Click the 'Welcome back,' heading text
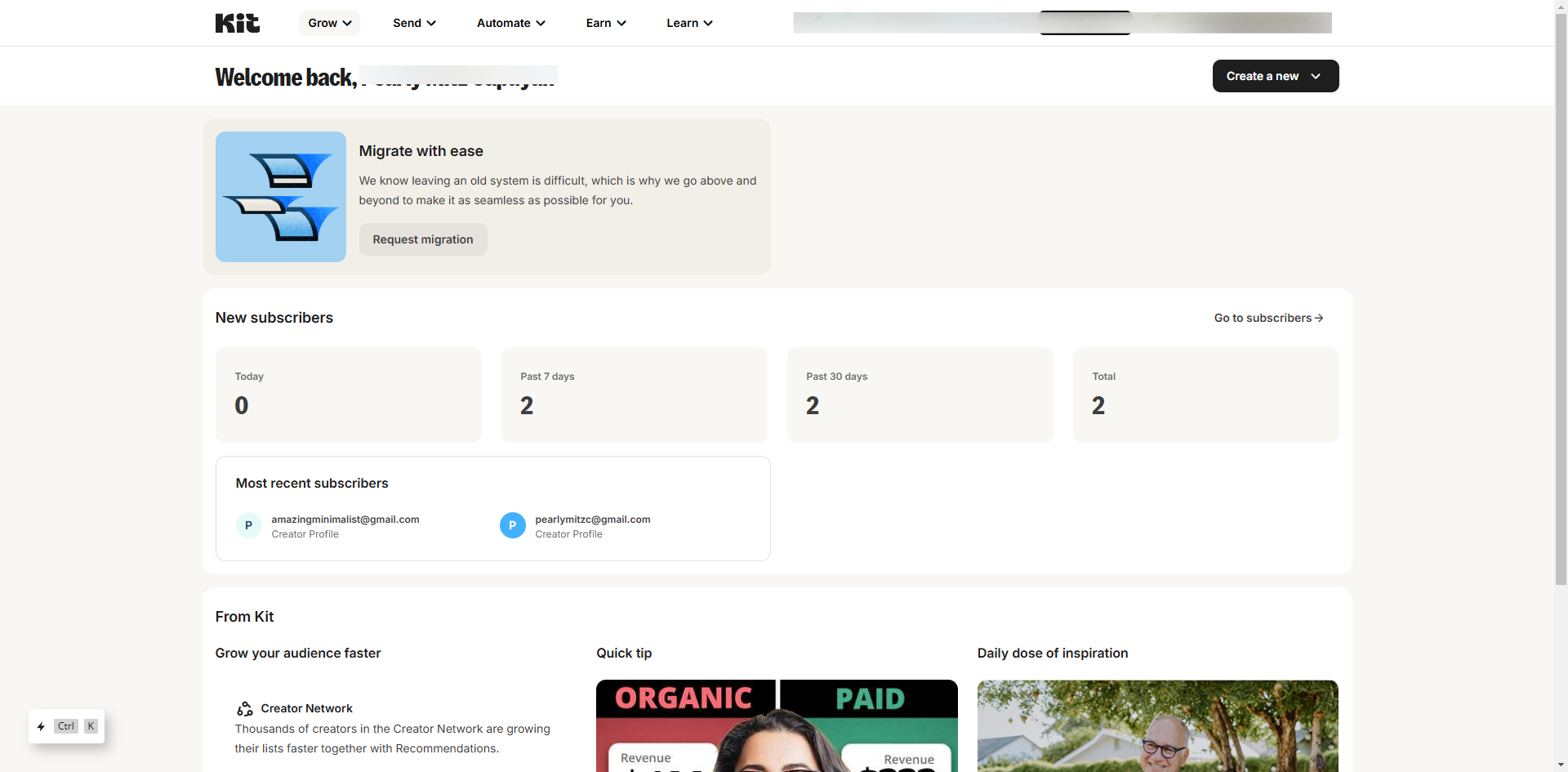This screenshot has width=1568, height=772. pos(286,77)
